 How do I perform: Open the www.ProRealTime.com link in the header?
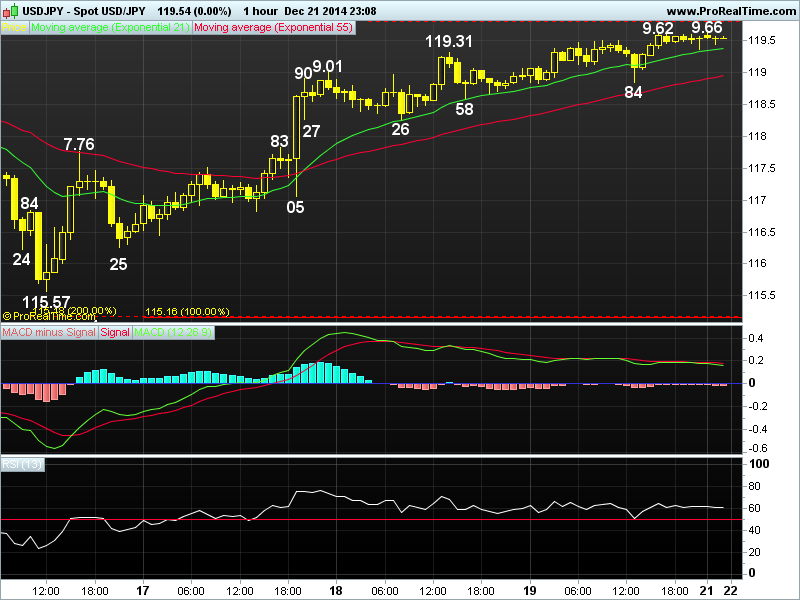(731, 11)
